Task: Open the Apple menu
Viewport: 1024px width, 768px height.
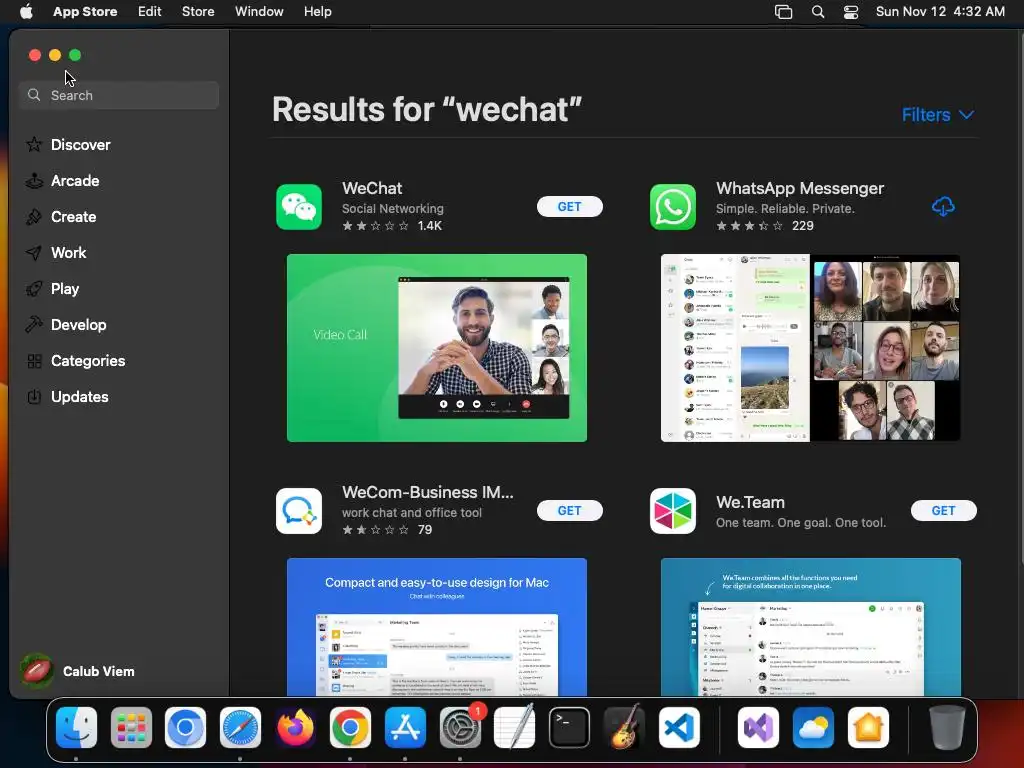Action: 26,11
